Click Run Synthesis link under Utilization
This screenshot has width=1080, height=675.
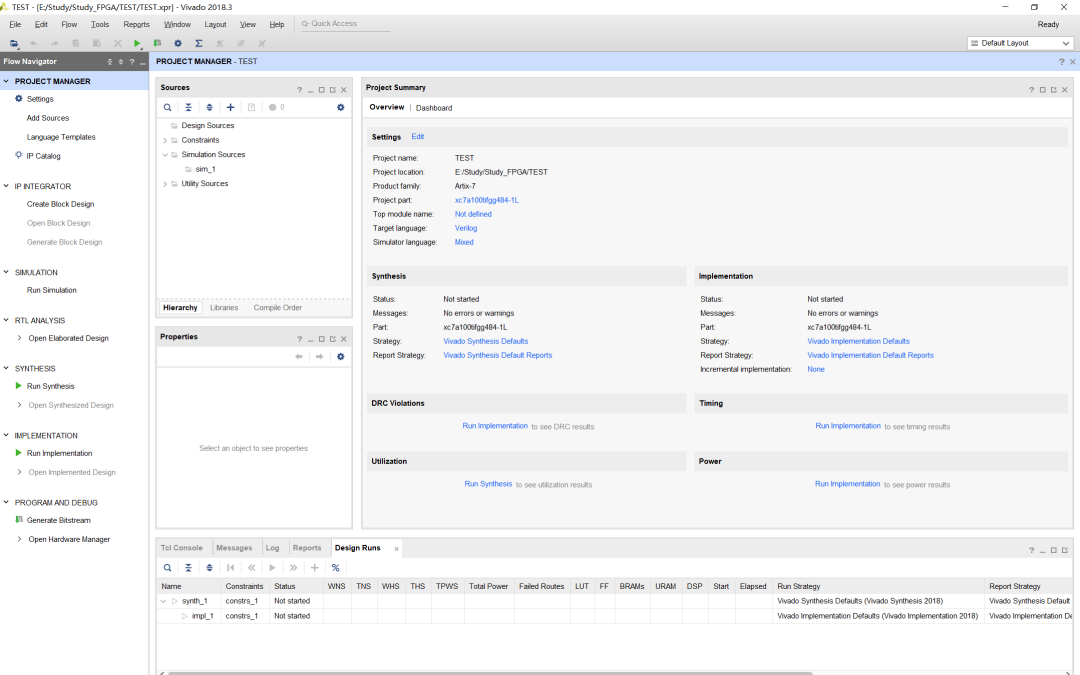(x=488, y=484)
